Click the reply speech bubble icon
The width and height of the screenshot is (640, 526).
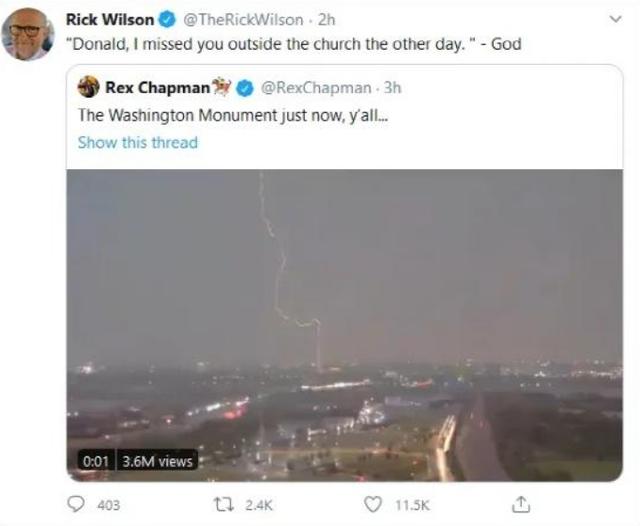click(76, 504)
